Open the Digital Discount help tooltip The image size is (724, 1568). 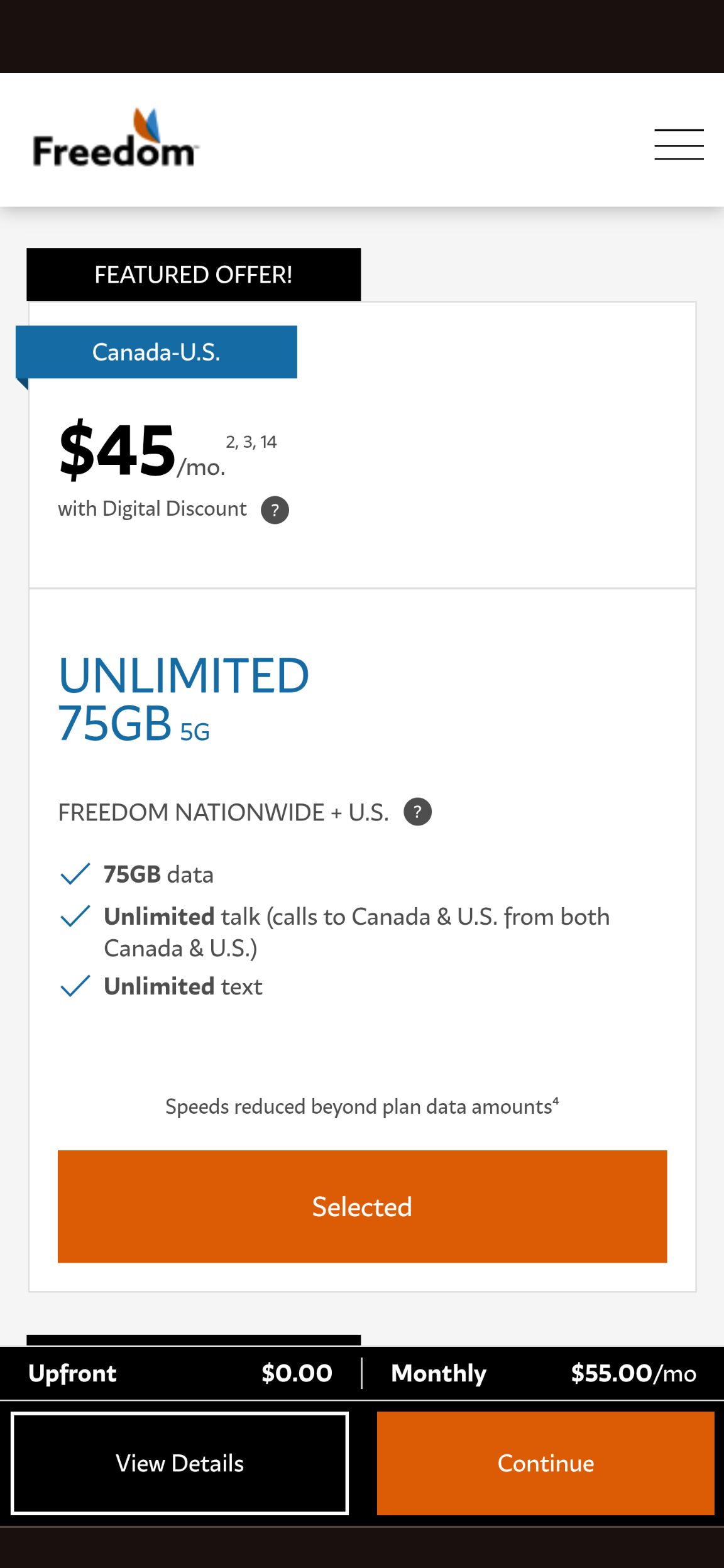[x=275, y=510]
